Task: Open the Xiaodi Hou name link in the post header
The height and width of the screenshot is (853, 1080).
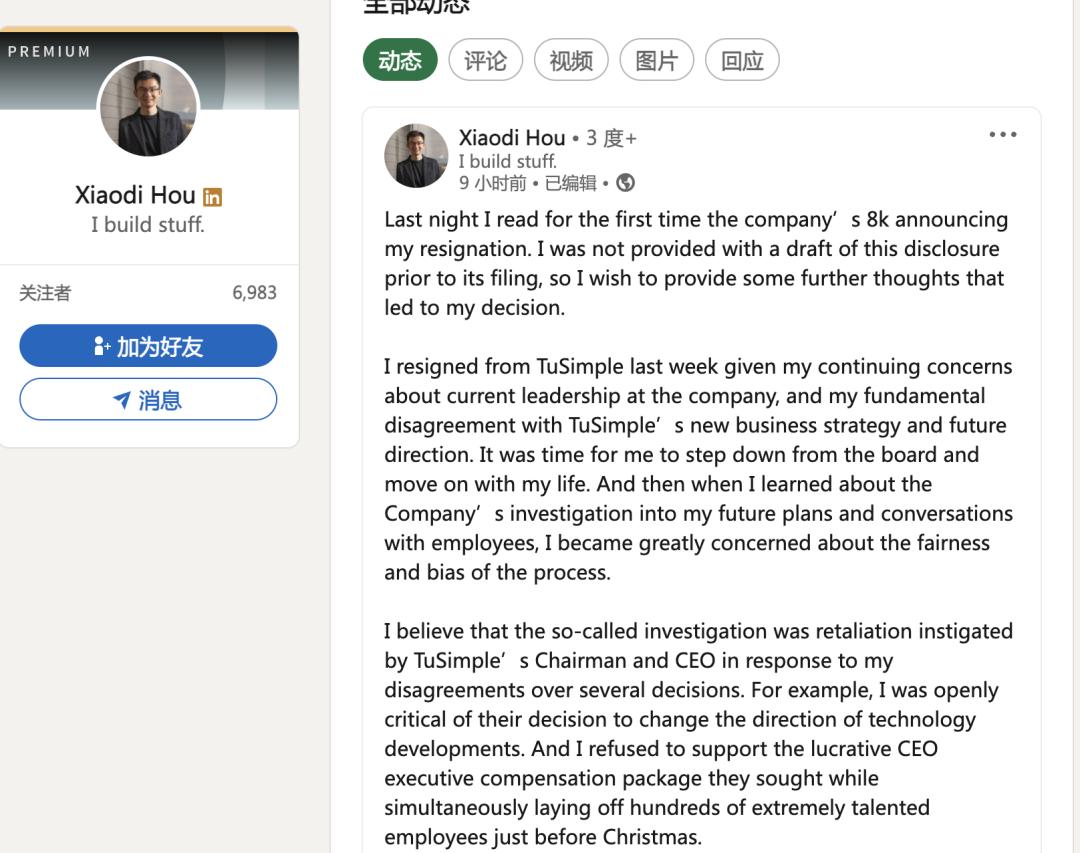Action: click(512, 138)
